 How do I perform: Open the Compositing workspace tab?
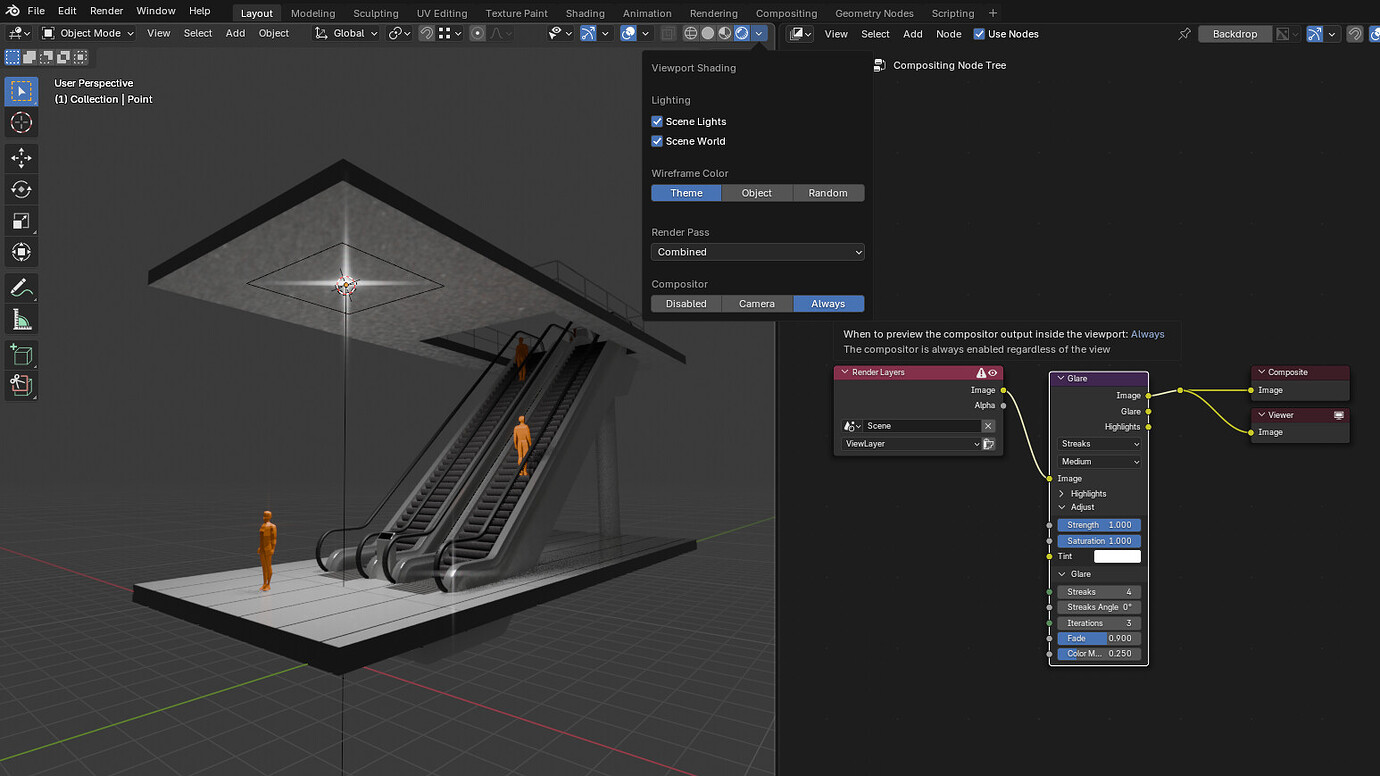click(x=786, y=13)
